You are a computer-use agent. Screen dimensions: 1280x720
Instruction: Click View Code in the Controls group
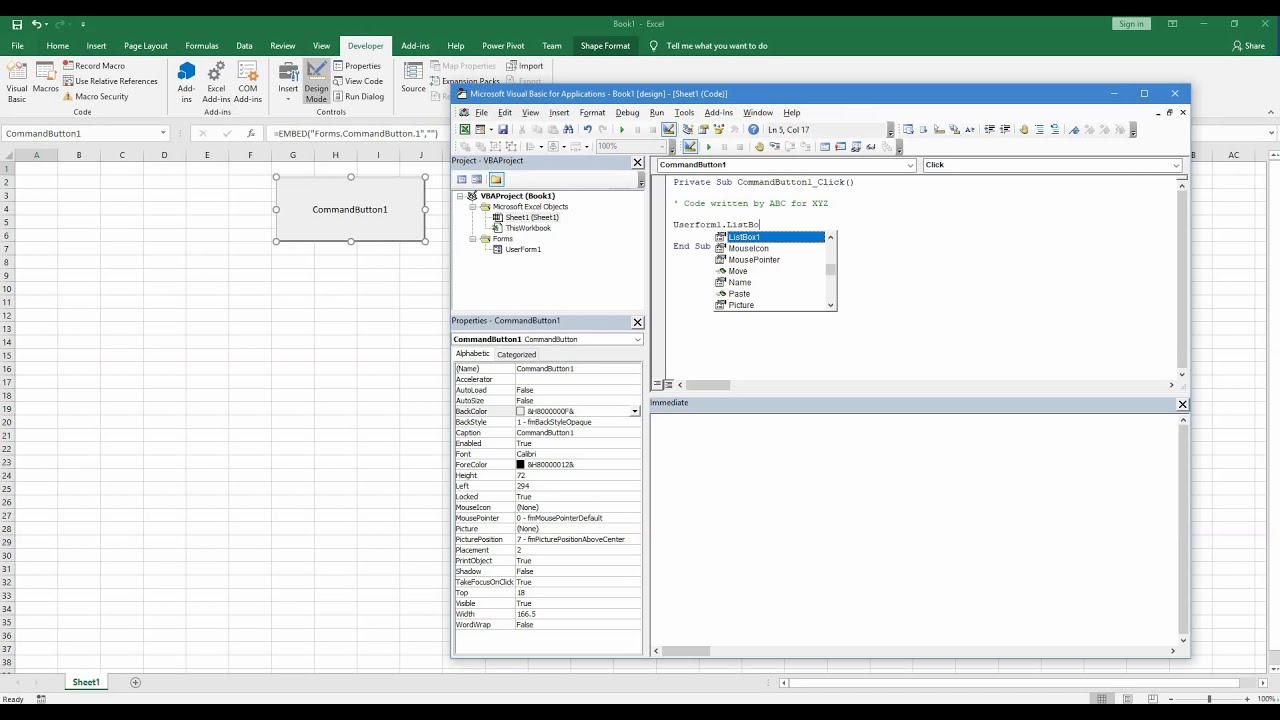[x=358, y=81]
